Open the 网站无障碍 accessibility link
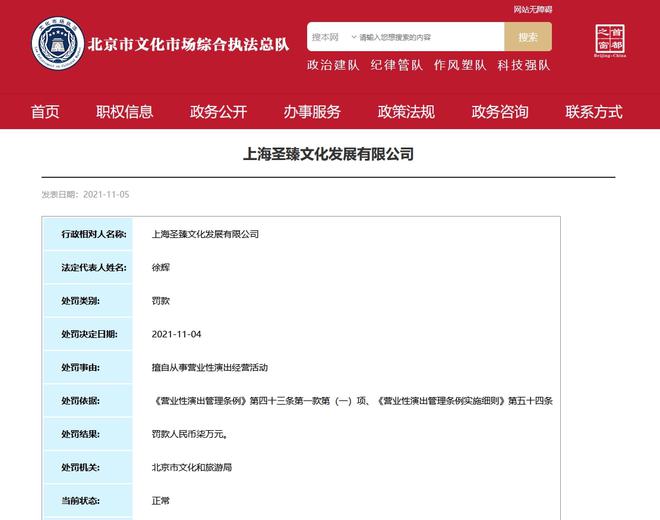The width and height of the screenshot is (660, 520). [x=532, y=9]
